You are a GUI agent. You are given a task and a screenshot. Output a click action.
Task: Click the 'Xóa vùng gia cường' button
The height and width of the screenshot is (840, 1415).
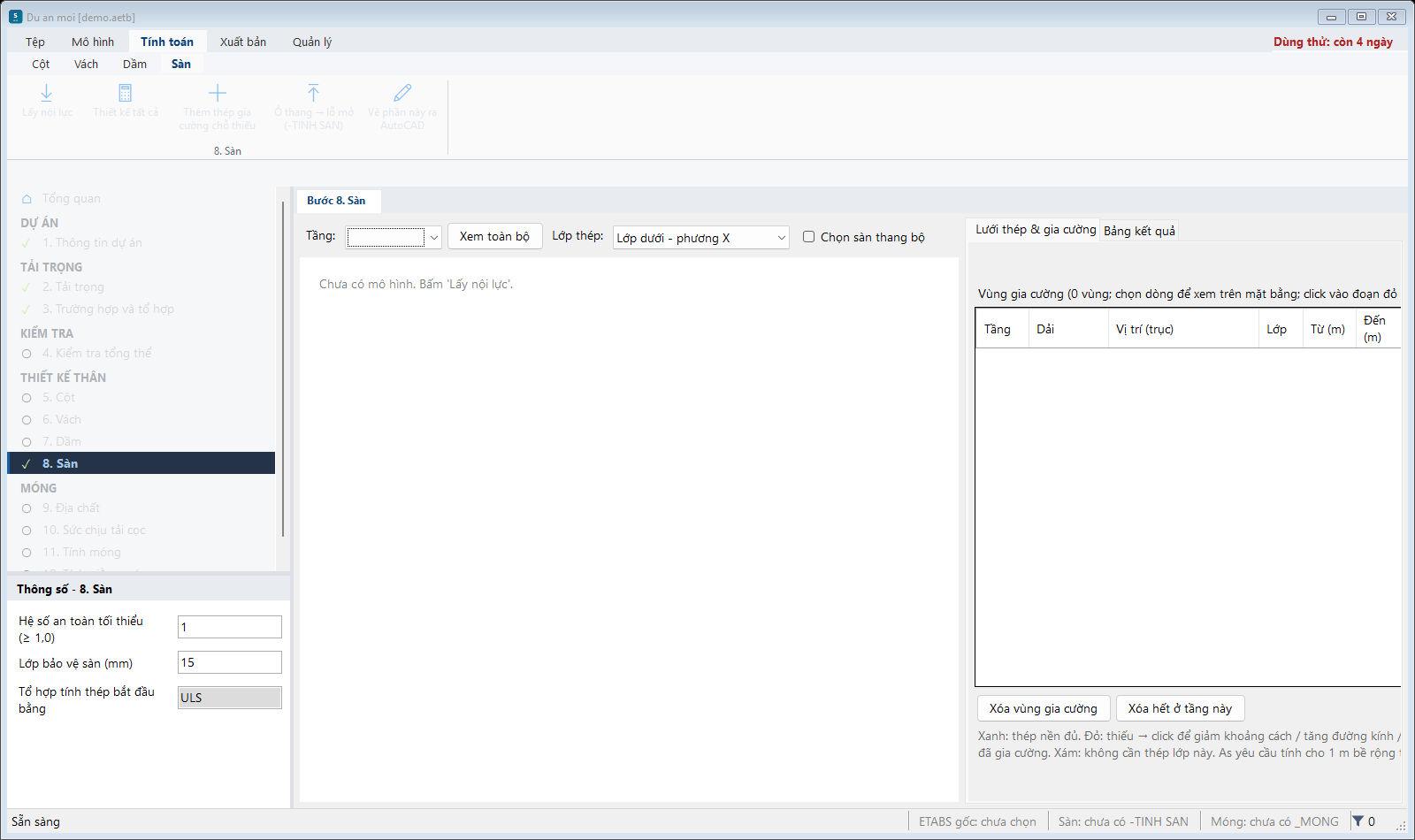pyautogui.click(x=1043, y=708)
